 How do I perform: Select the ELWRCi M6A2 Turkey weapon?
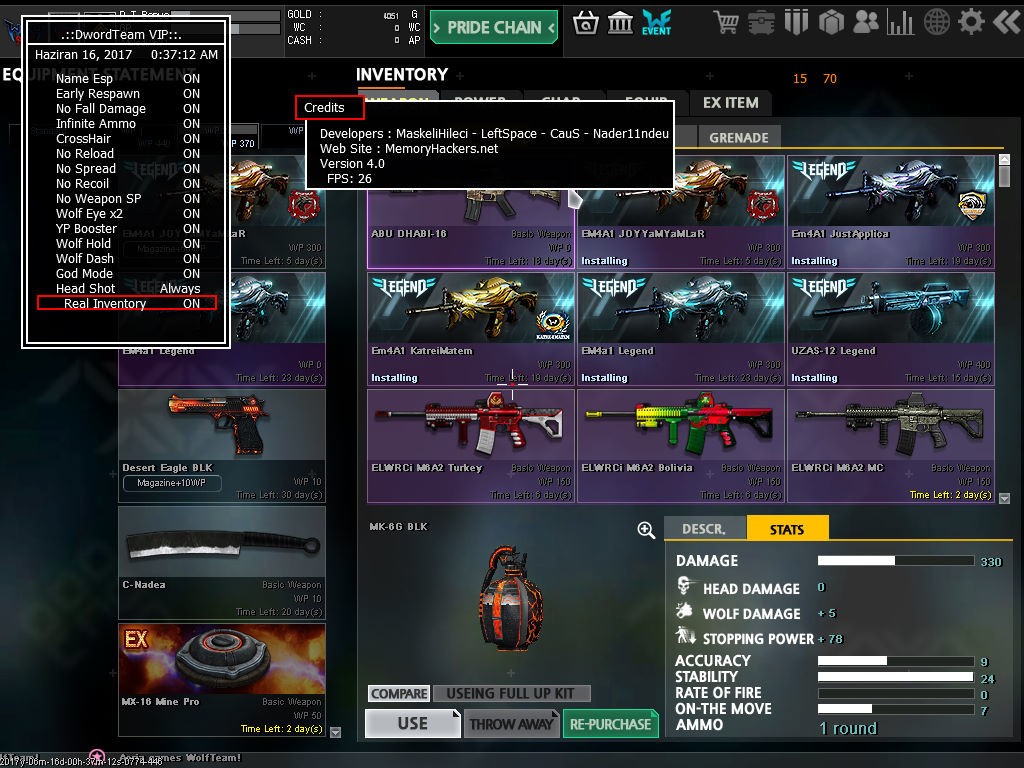pyautogui.click(x=471, y=446)
